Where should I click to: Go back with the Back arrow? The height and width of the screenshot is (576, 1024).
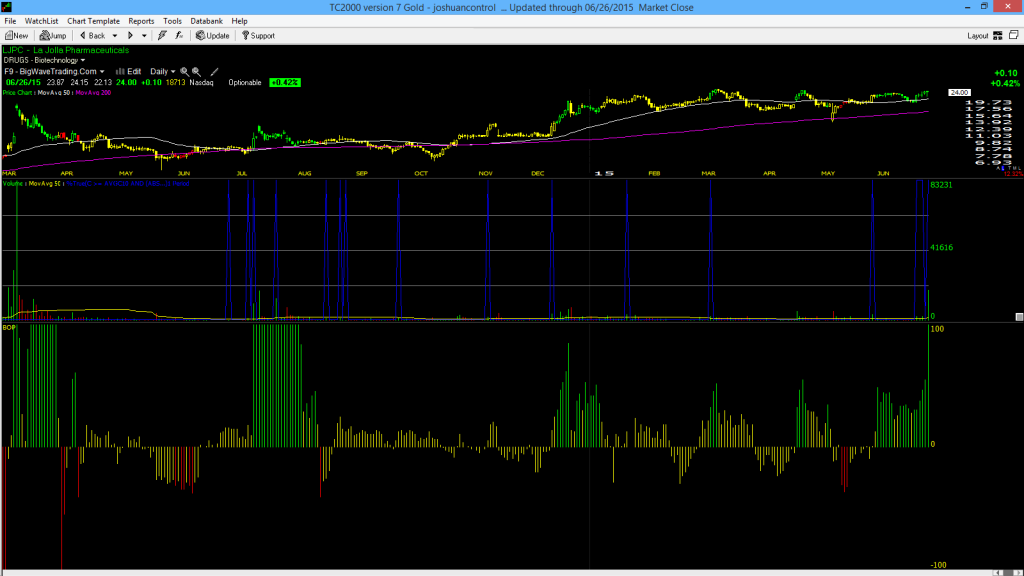point(92,35)
